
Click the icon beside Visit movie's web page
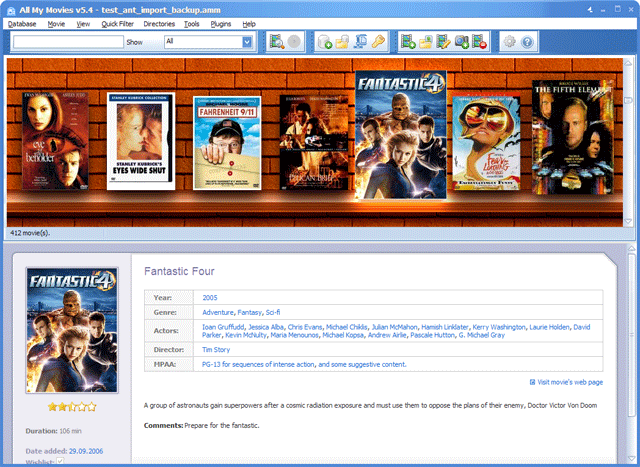pos(532,382)
